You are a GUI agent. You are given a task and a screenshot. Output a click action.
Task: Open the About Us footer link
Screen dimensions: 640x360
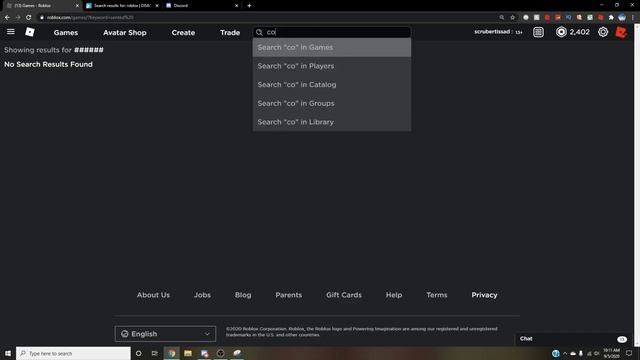pyautogui.click(x=153, y=295)
